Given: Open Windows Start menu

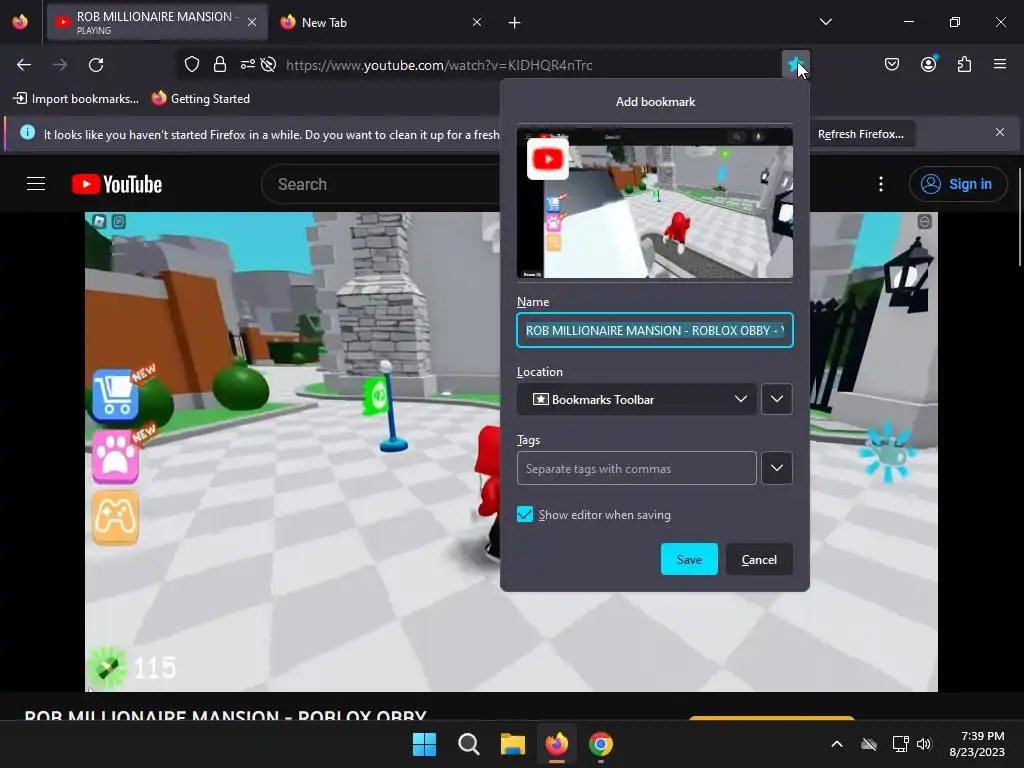Looking at the screenshot, I should tap(424, 744).
